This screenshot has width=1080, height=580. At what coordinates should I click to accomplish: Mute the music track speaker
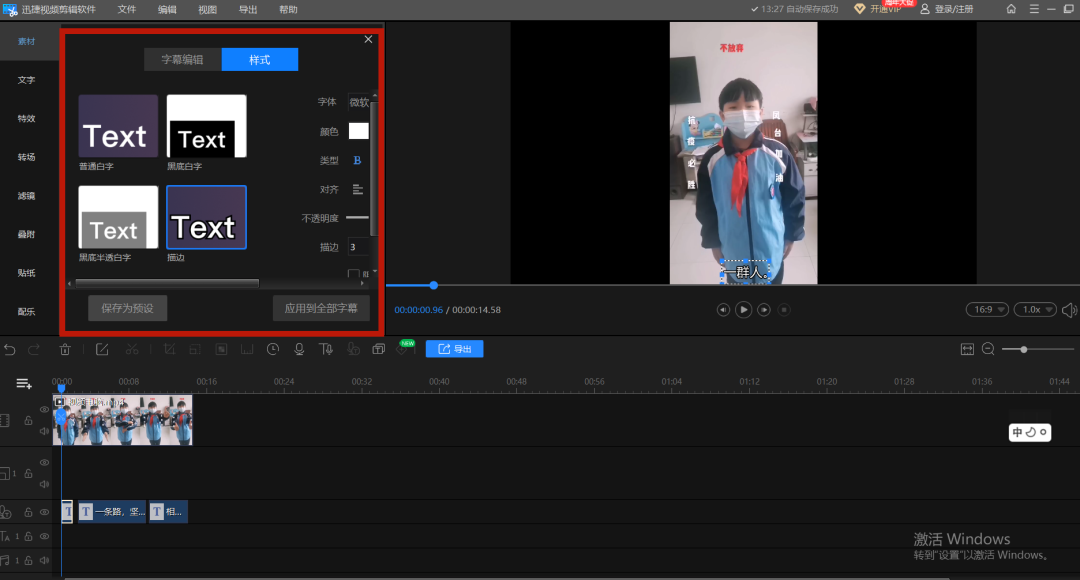[44, 560]
